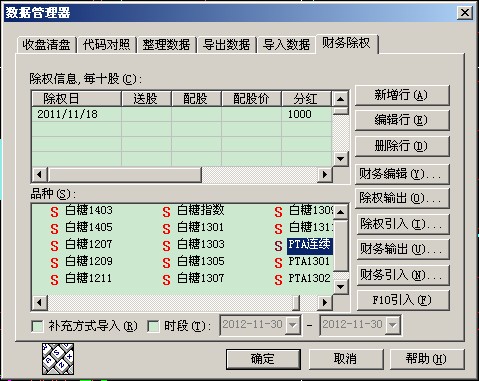Open the 整理数据 tab

pyautogui.click(x=166, y=44)
